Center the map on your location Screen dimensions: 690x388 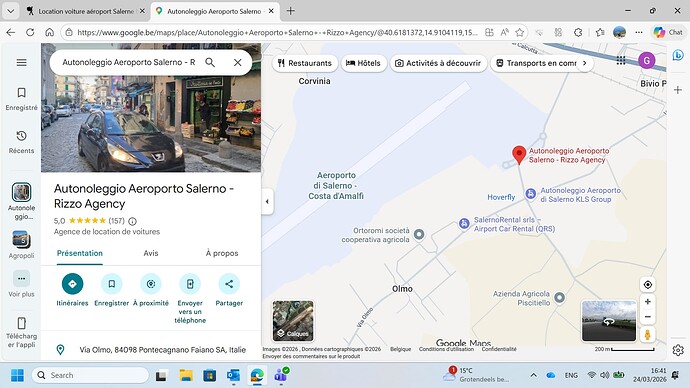(648, 285)
